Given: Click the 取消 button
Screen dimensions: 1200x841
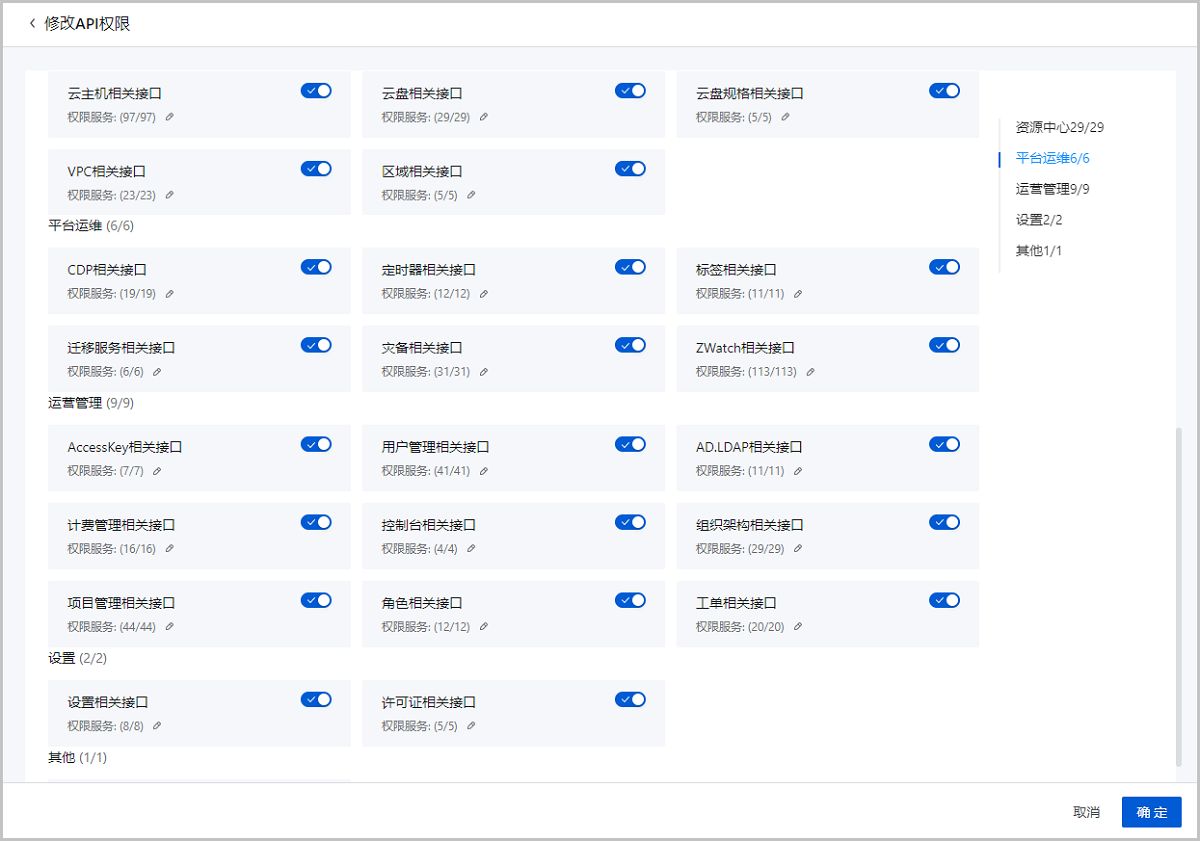Looking at the screenshot, I should pyautogui.click(x=1086, y=812).
